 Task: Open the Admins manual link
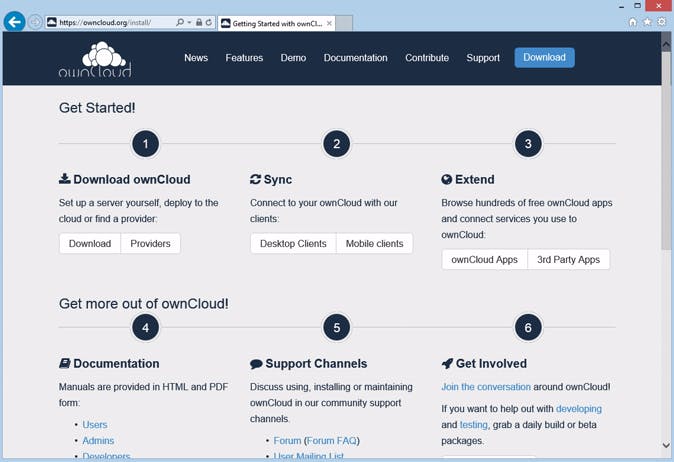98,441
